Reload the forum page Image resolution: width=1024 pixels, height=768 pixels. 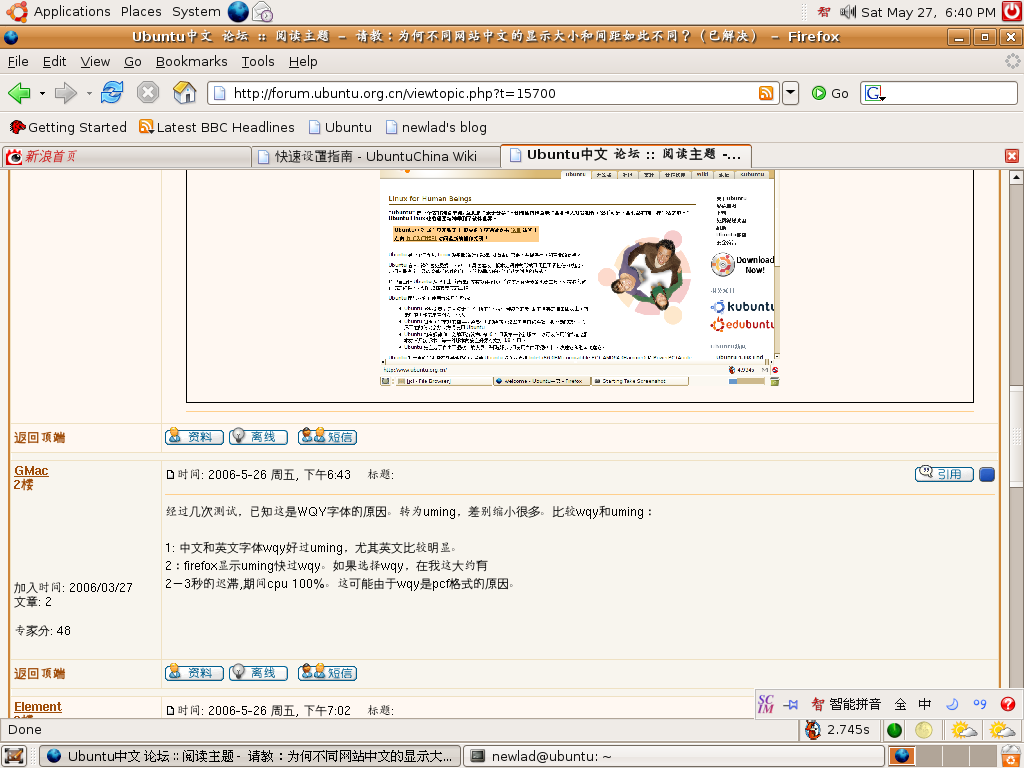pyautogui.click(x=112, y=93)
